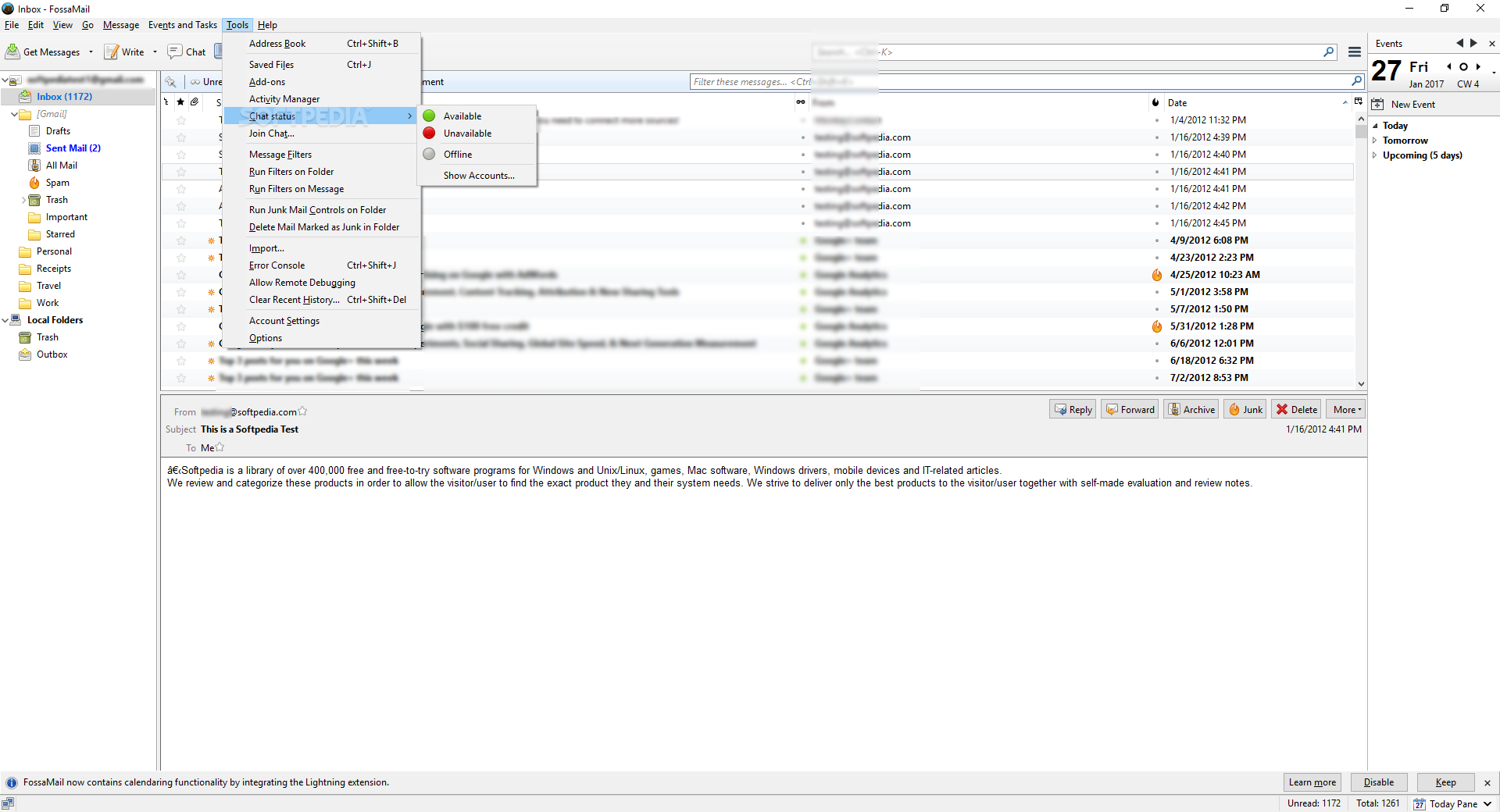Click the info icon in the notification bar
The width and height of the screenshot is (1500, 812).
(x=12, y=782)
